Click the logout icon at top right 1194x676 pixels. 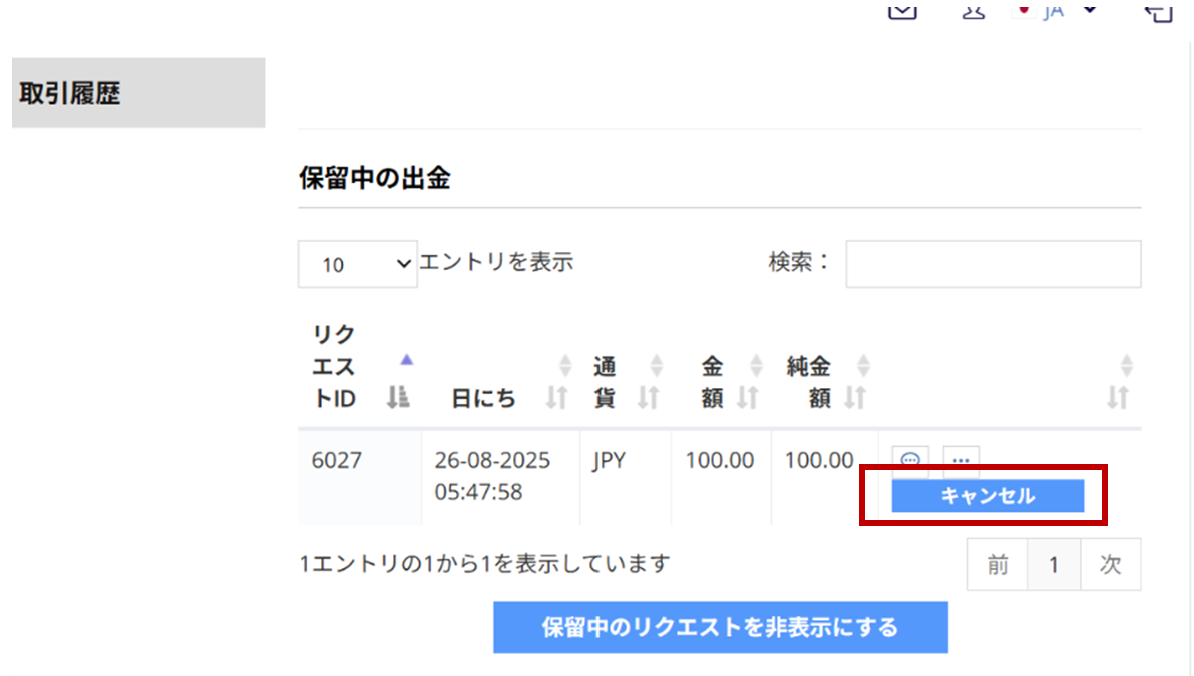click(1158, 10)
